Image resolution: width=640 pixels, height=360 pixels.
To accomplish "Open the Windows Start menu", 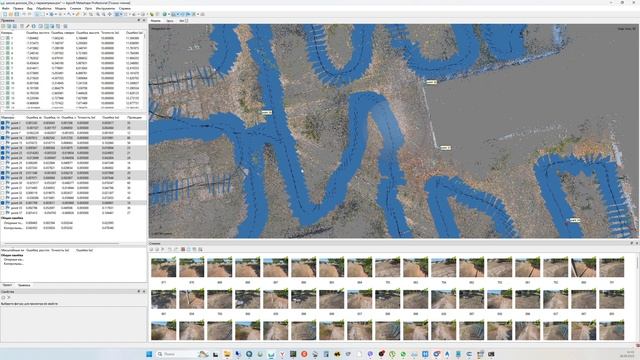I will [x=149, y=354].
